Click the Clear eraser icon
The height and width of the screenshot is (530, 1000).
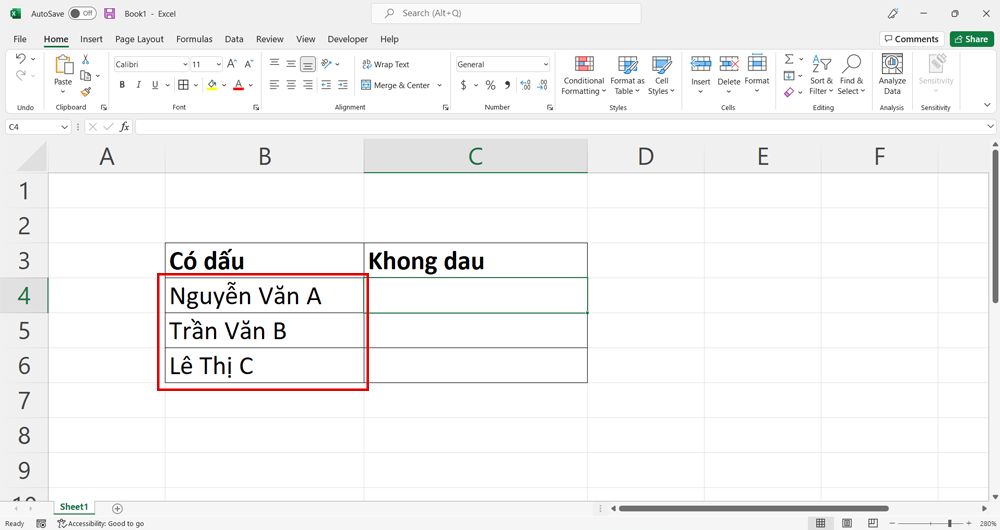(x=789, y=92)
